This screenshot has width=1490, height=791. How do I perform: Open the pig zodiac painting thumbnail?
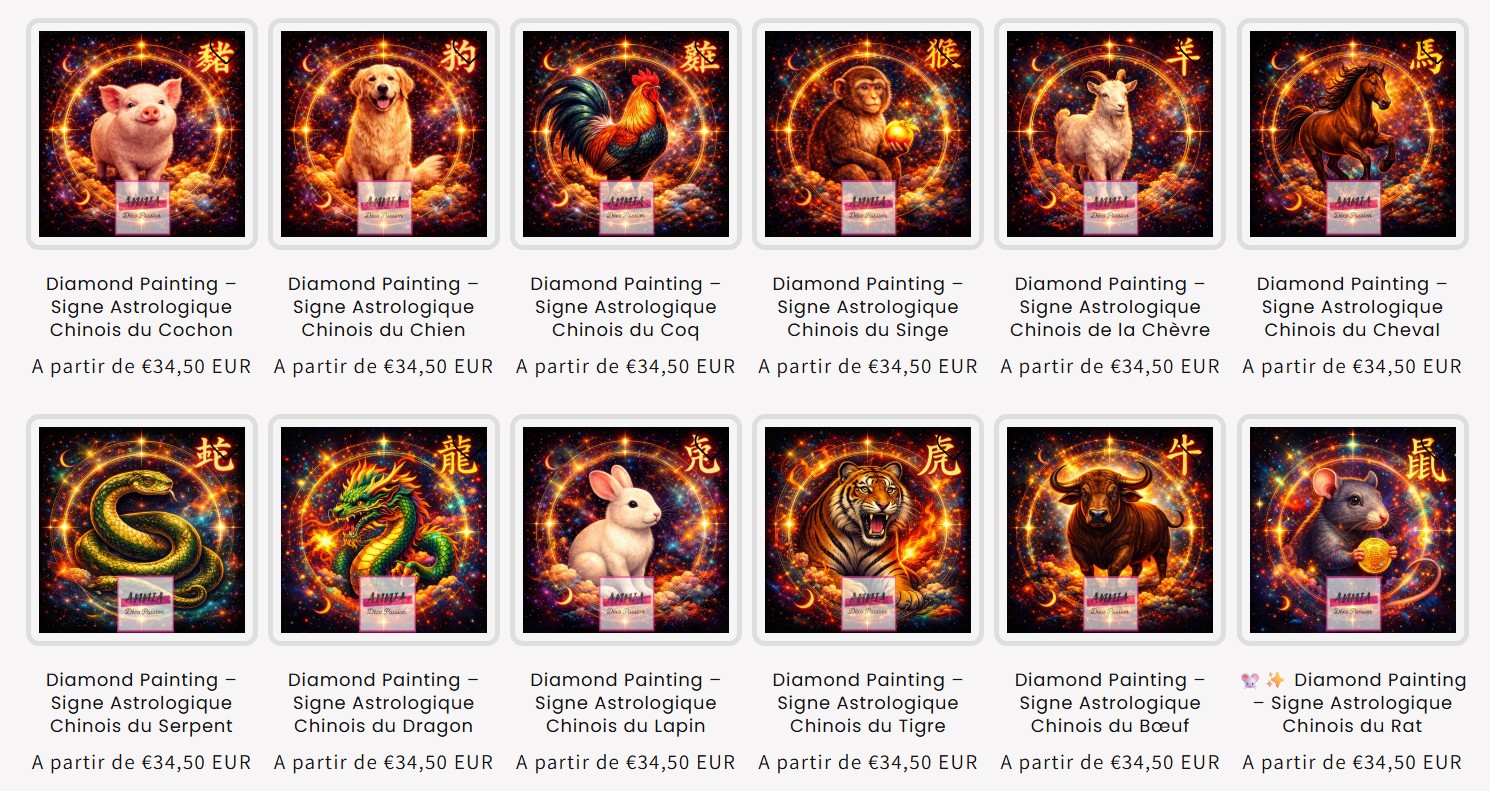point(142,134)
